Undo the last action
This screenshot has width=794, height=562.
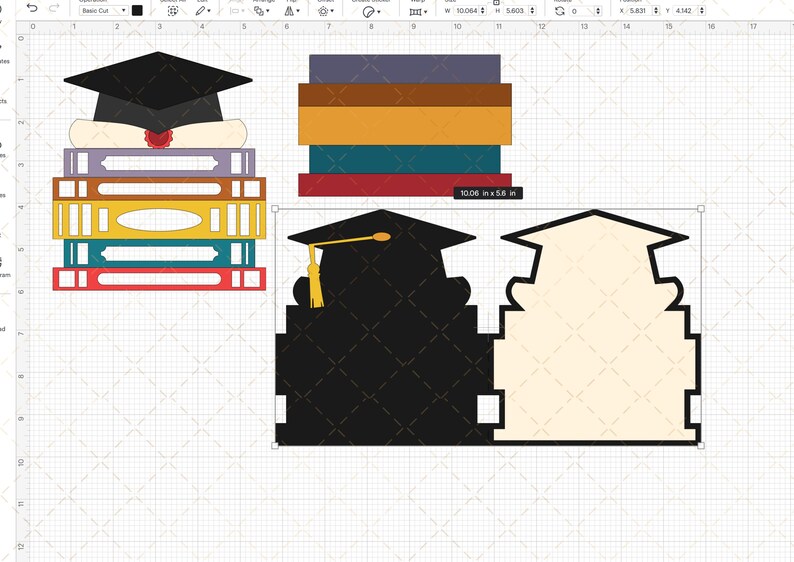32,8
